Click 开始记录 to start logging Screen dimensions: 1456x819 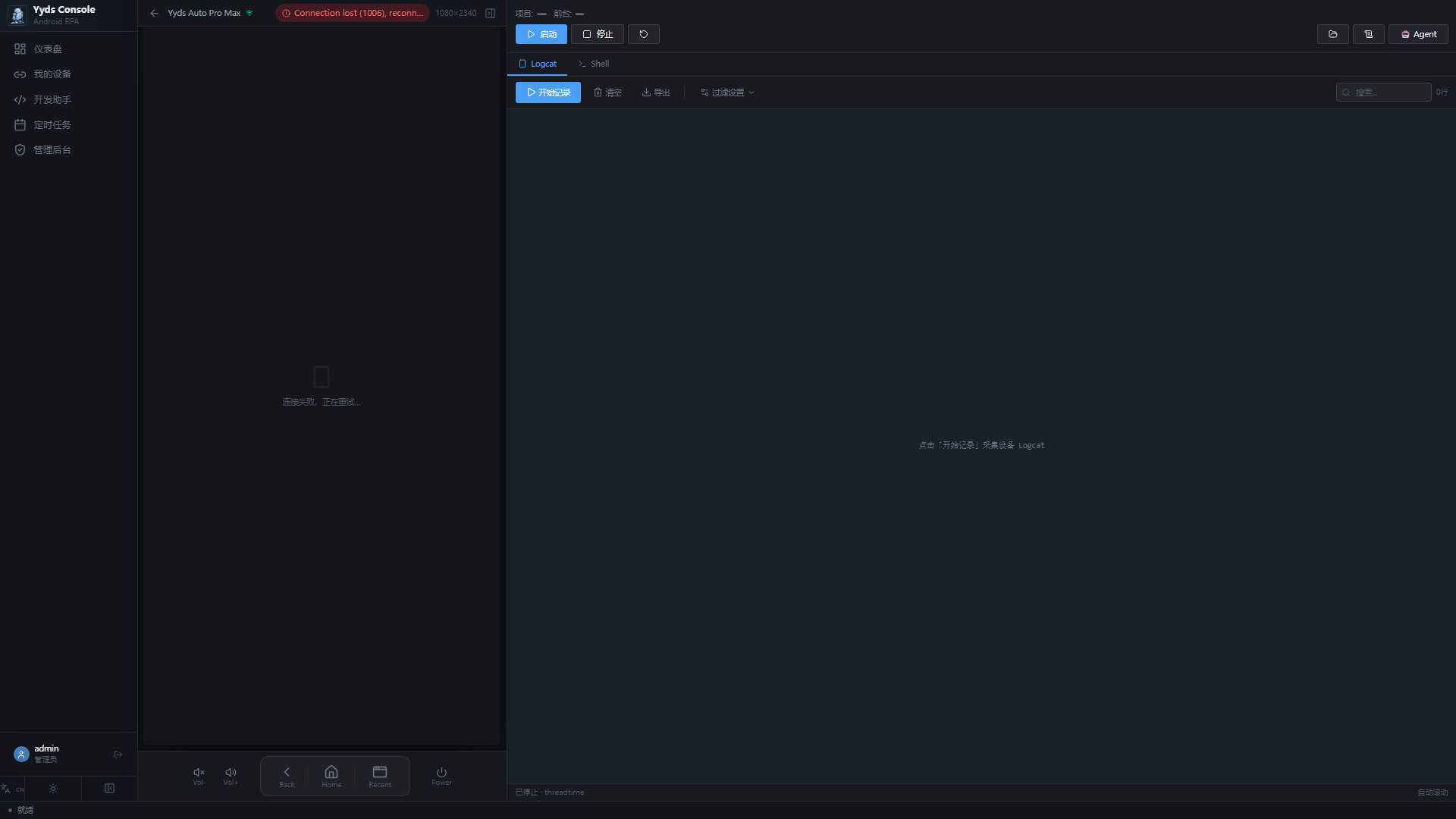(x=548, y=93)
